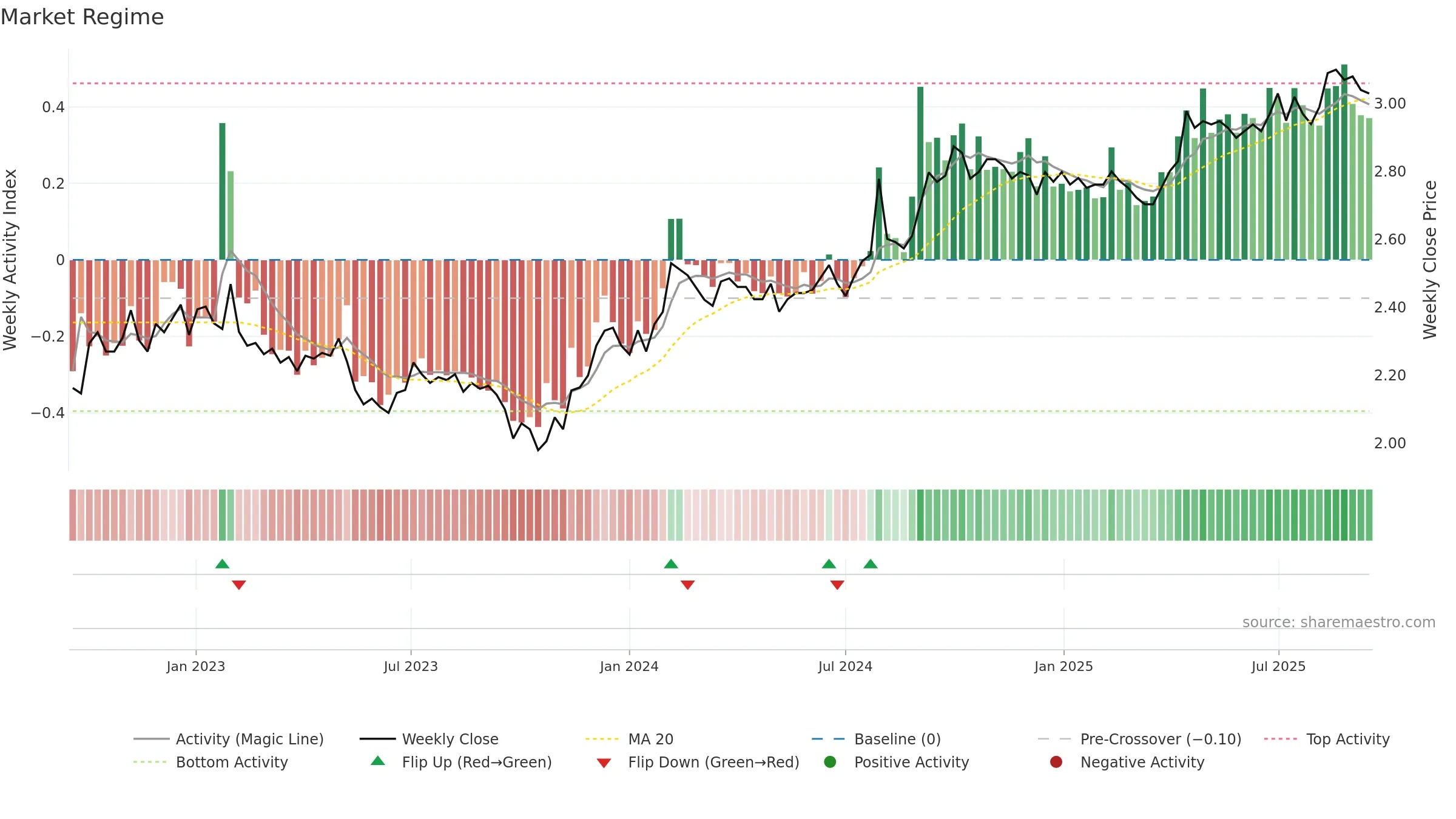Screen dimensions: 1456x819
Task: Click the Weekly Activity Index axis title
Action: 10,260
